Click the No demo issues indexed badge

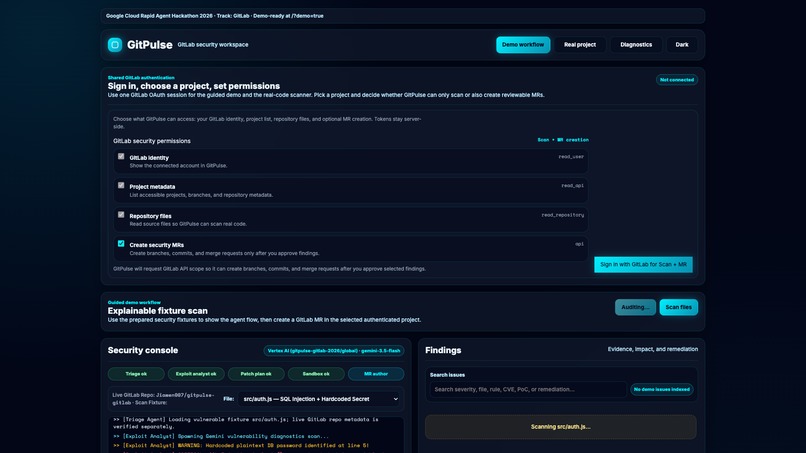coord(662,389)
